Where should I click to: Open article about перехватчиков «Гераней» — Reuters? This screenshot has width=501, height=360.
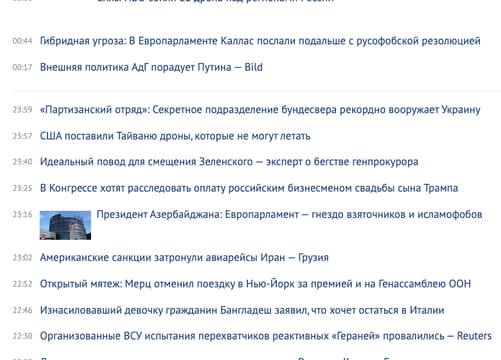tap(266, 336)
